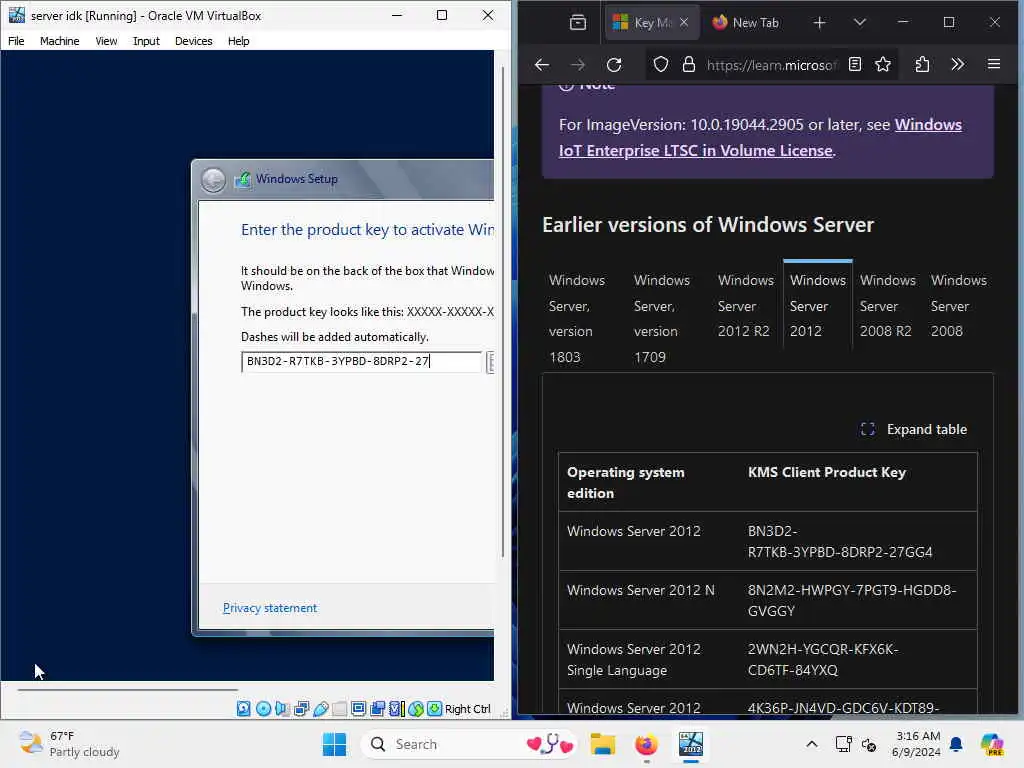
Task: Open the Input menu in VirtualBox
Action: 146,40
